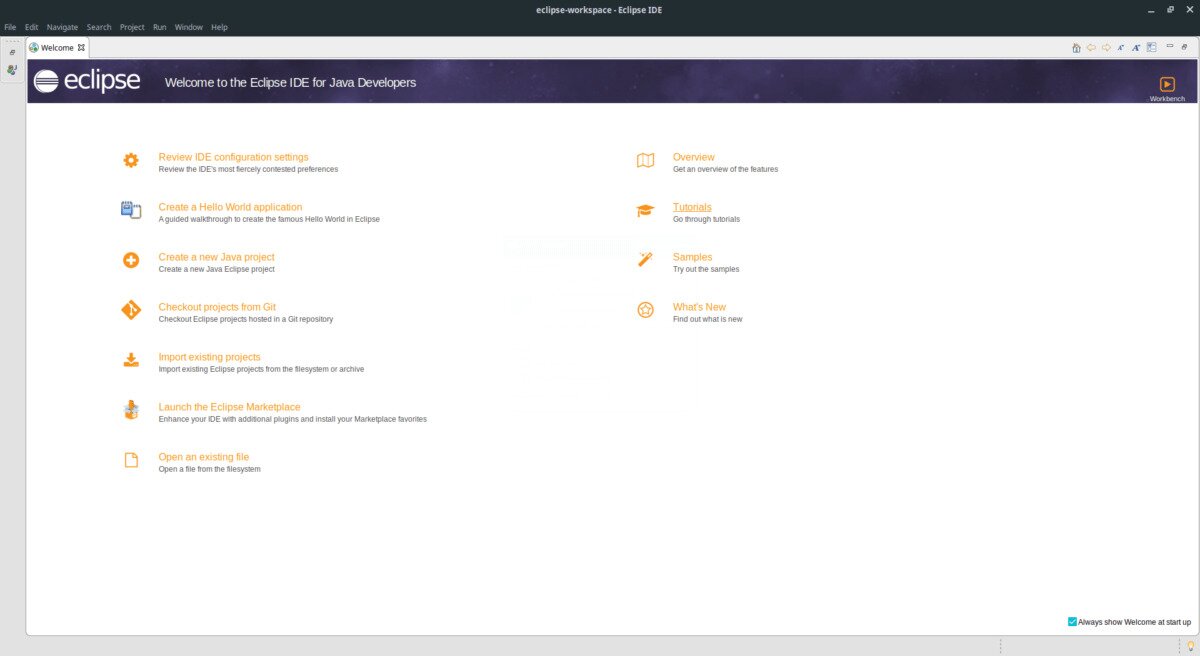This screenshot has height=656, width=1200.
Task: Click 'Find out what is new' description
Action: 708,319
